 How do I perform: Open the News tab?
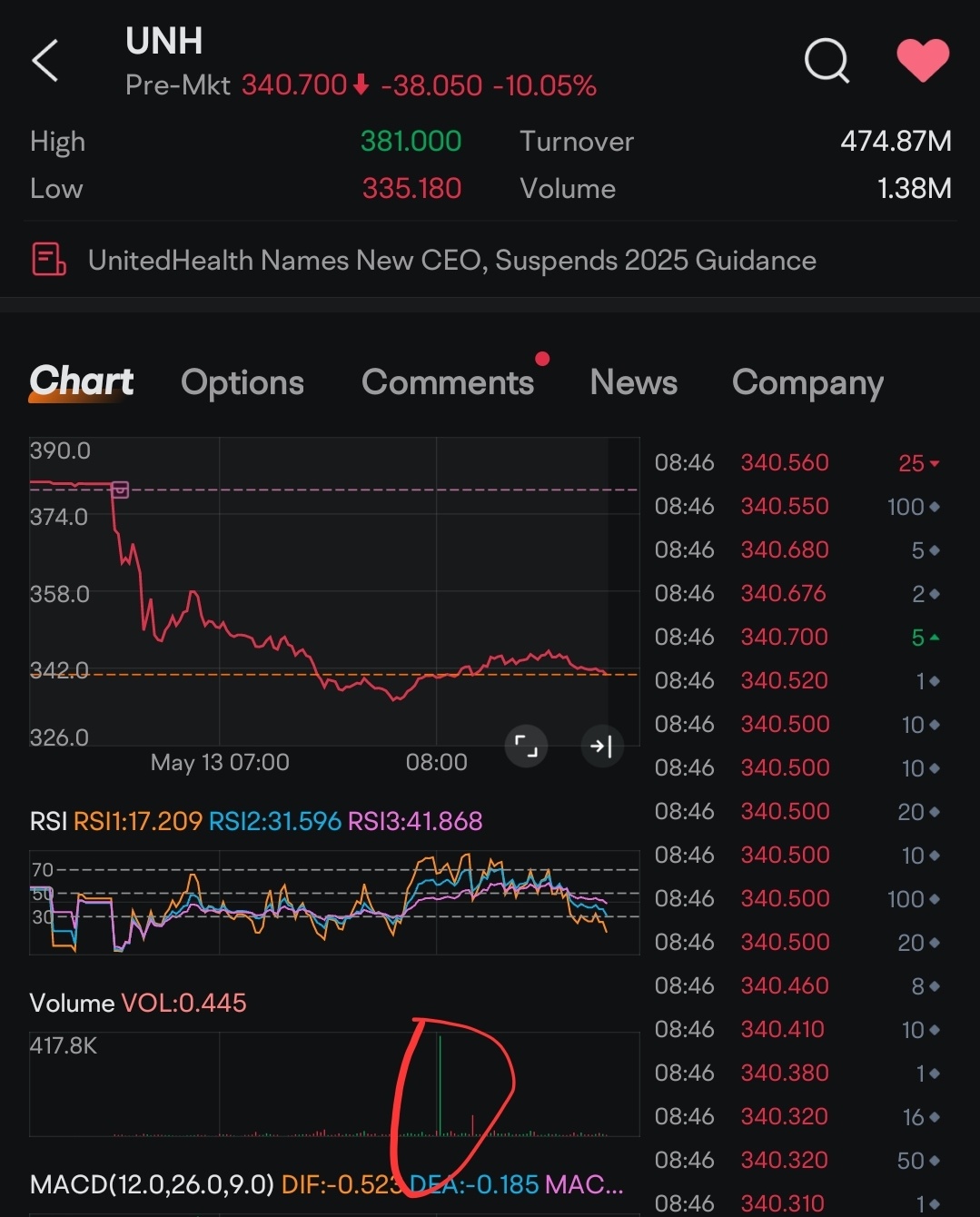point(634,382)
